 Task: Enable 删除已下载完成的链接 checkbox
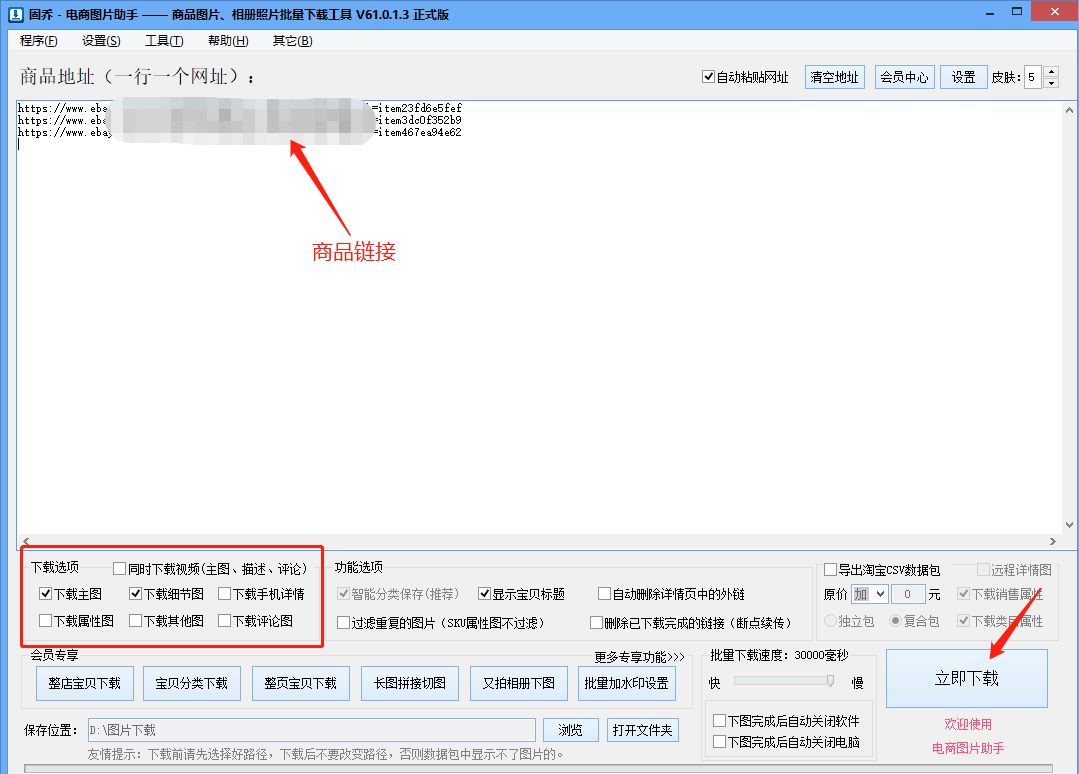(597, 623)
